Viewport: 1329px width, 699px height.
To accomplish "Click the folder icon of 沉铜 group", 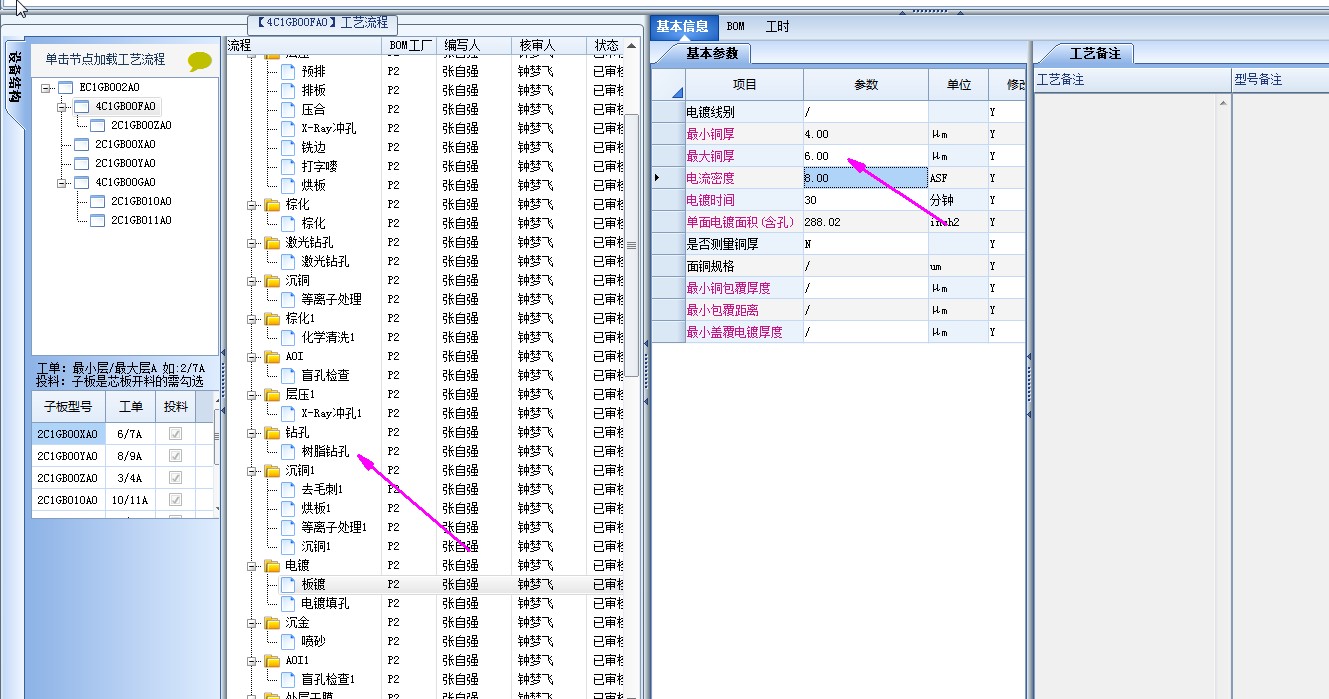I will (272, 280).
